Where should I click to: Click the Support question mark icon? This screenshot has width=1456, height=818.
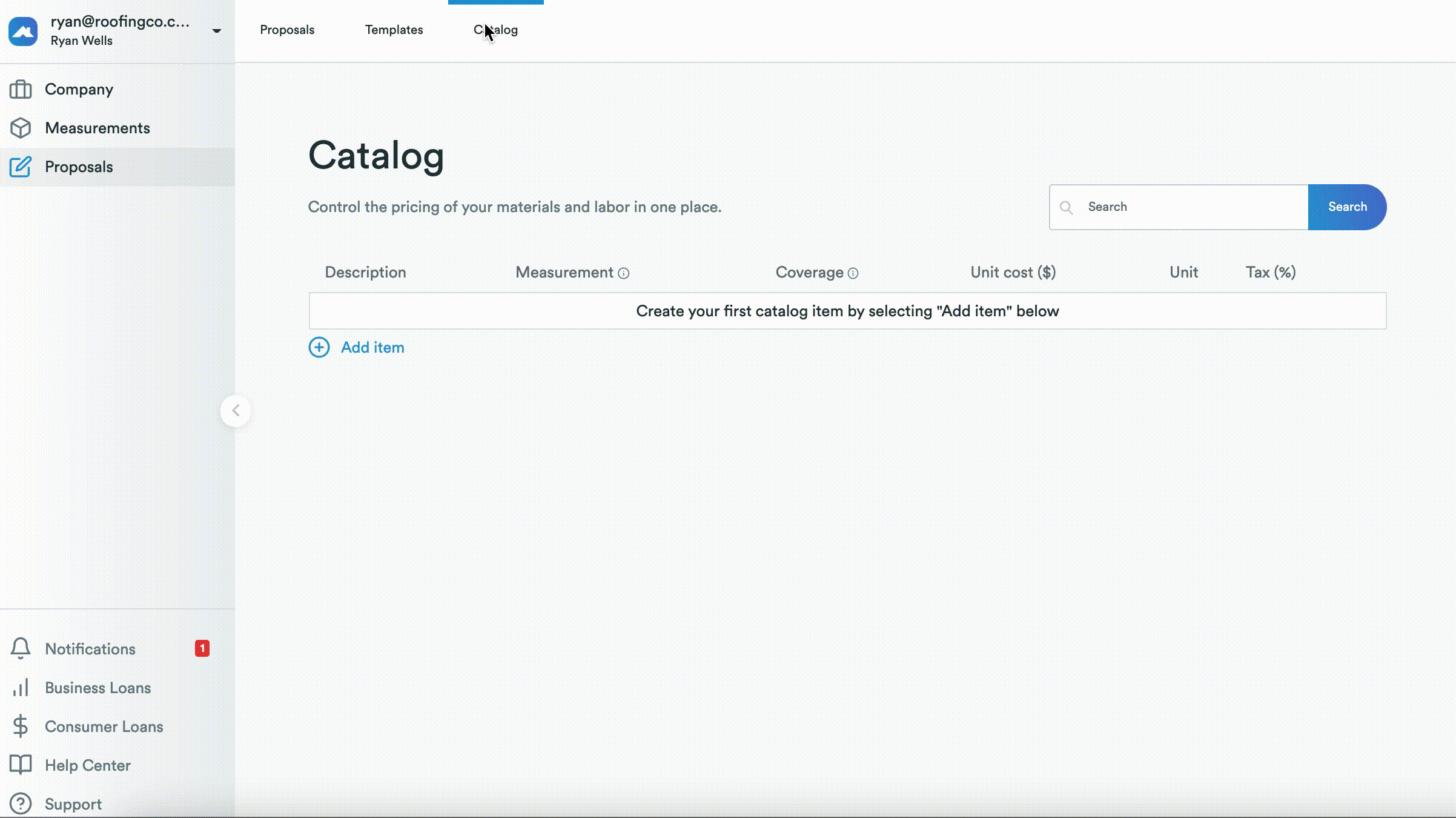point(21,803)
